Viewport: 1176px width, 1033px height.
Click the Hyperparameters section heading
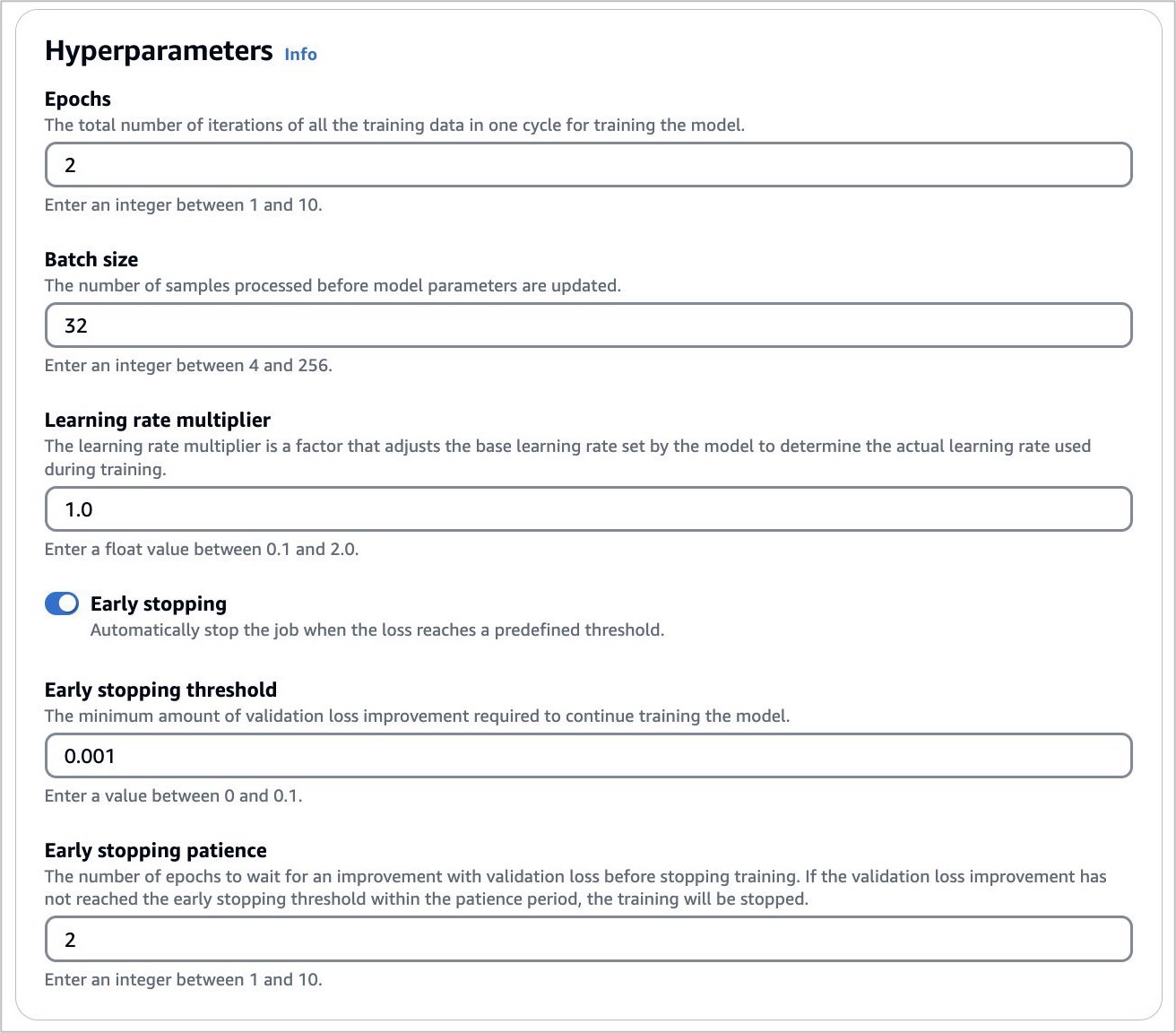click(x=159, y=51)
